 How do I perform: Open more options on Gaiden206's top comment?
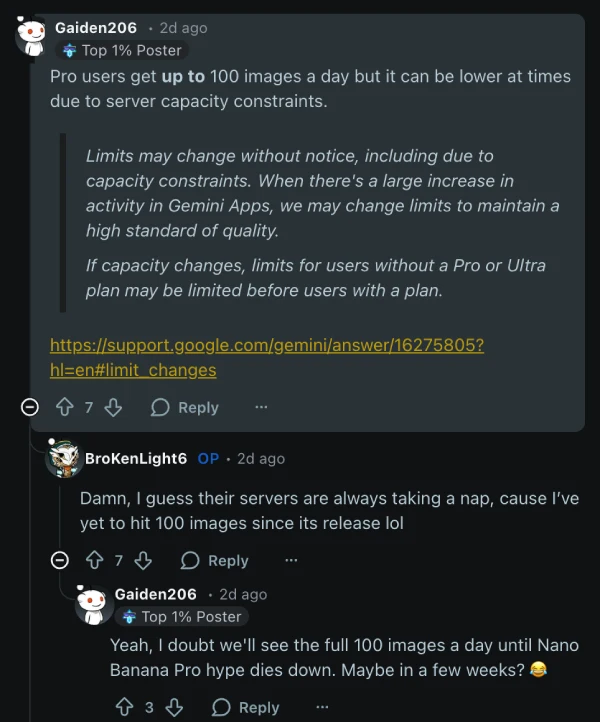tap(261, 408)
